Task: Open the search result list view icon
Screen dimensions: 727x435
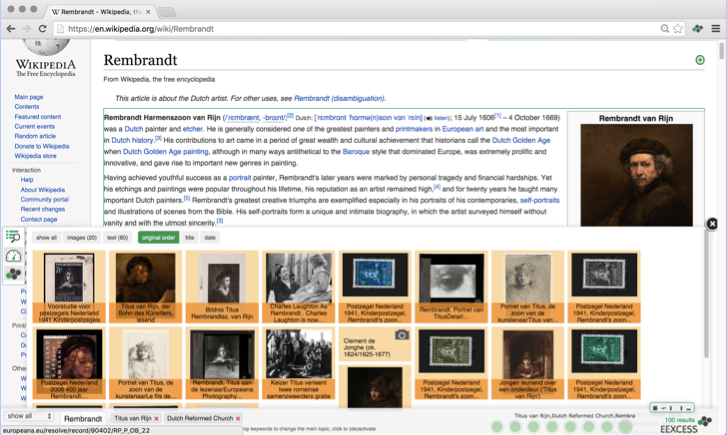Action: click(x=13, y=237)
